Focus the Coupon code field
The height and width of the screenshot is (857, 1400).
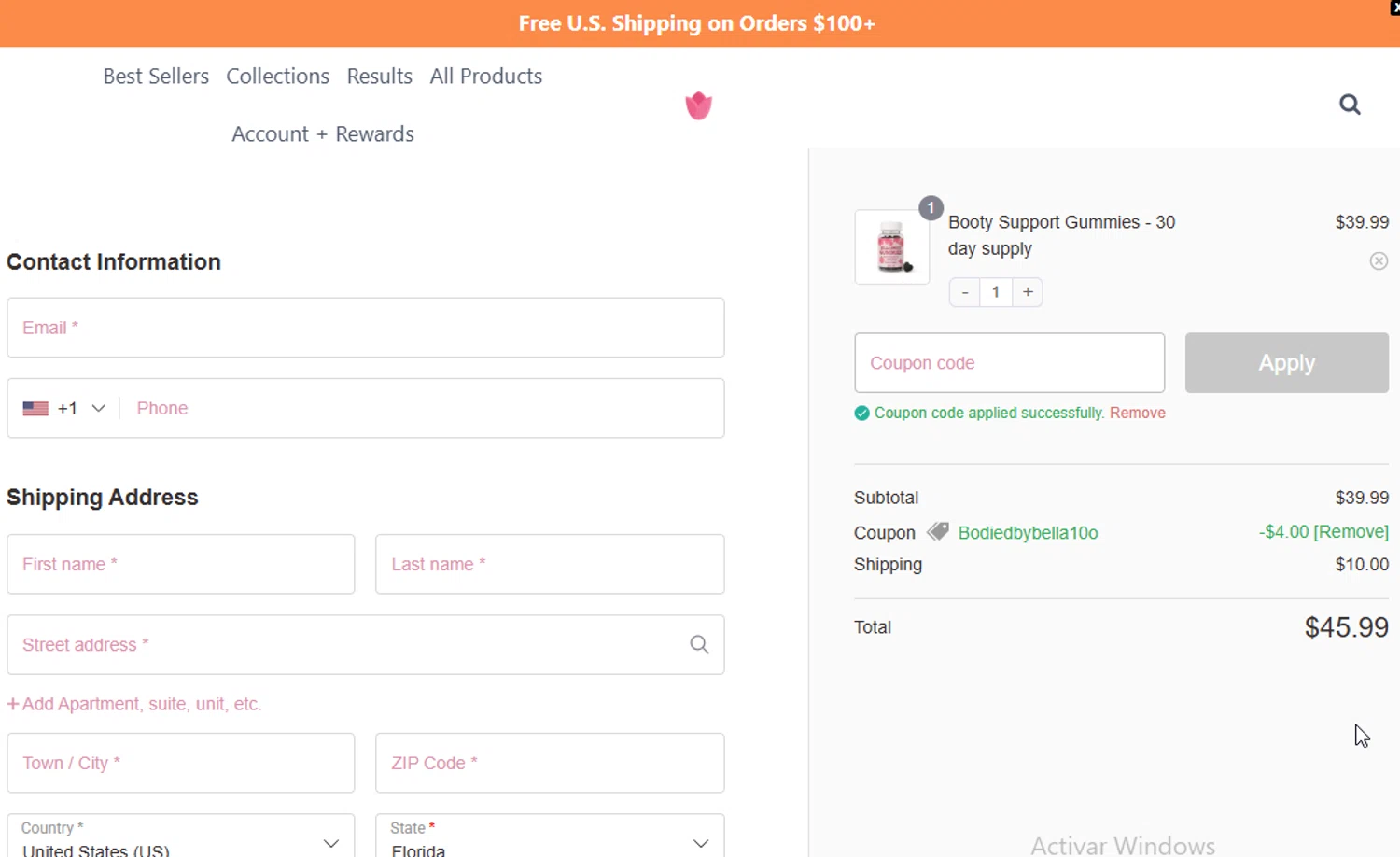pos(1010,363)
